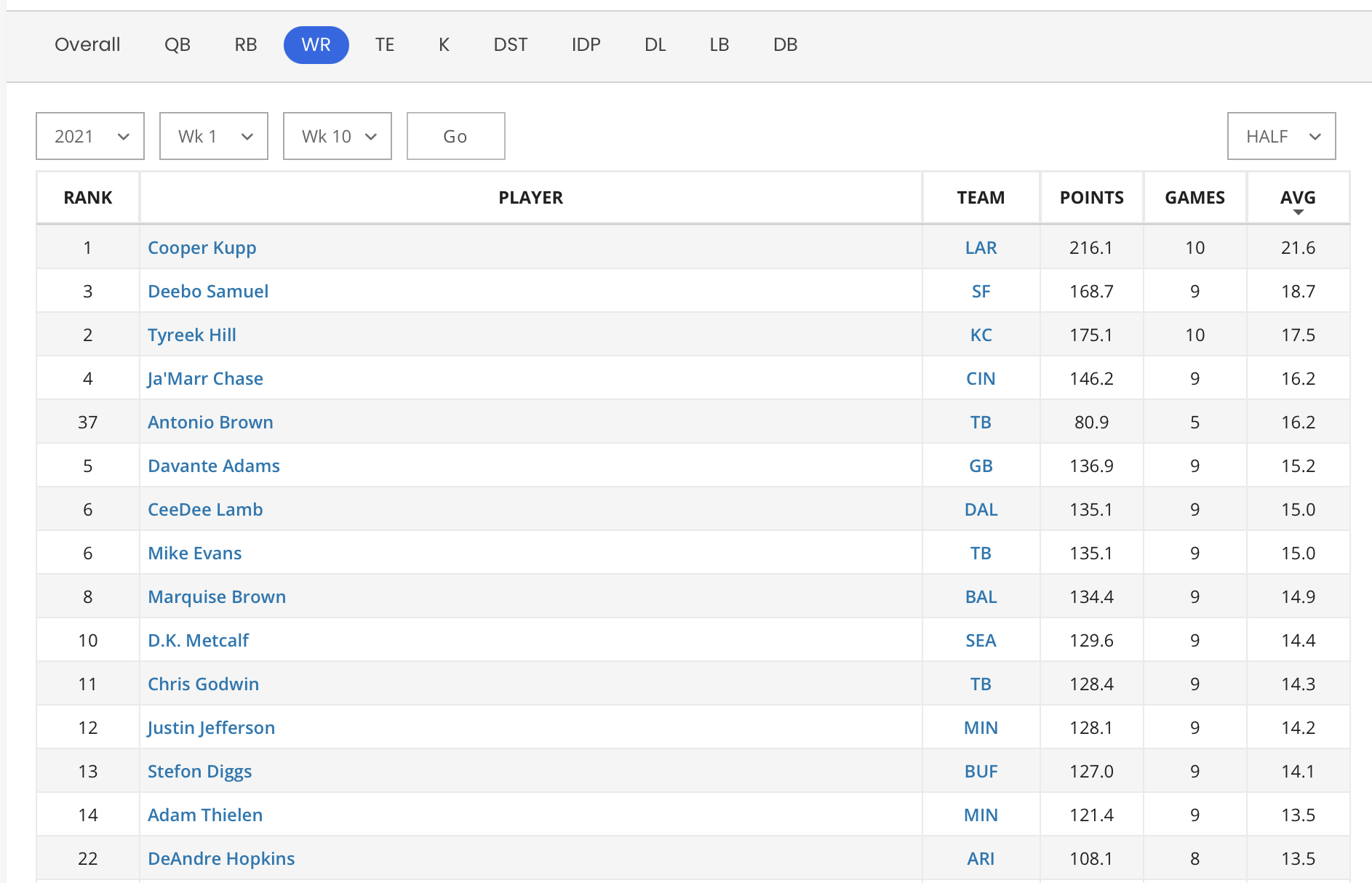Open Mike Evans player link
The image size is (1372, 883).
tap(195, 554)
